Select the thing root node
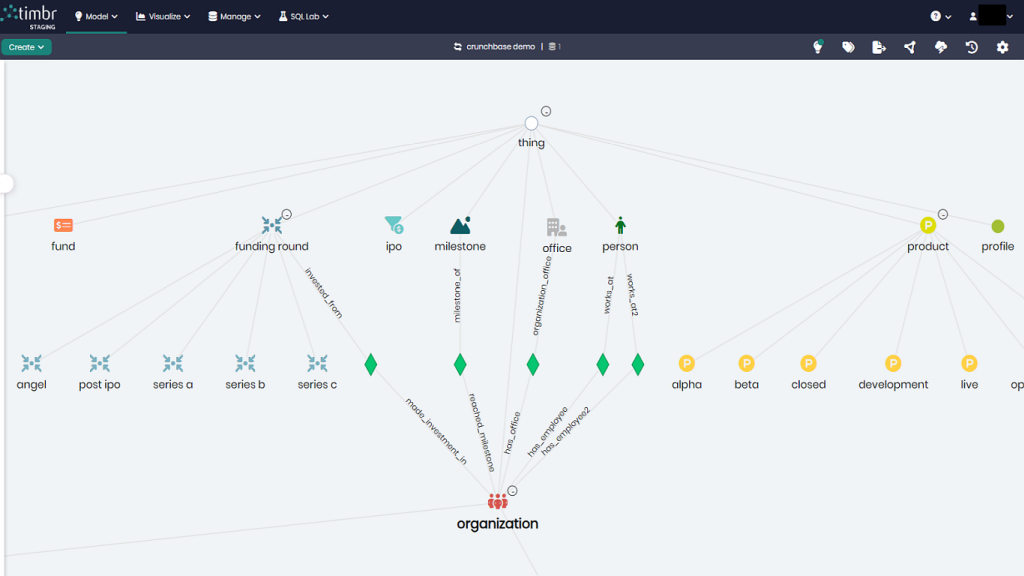The image size is (1024, 576). click(x=532, y=123)
